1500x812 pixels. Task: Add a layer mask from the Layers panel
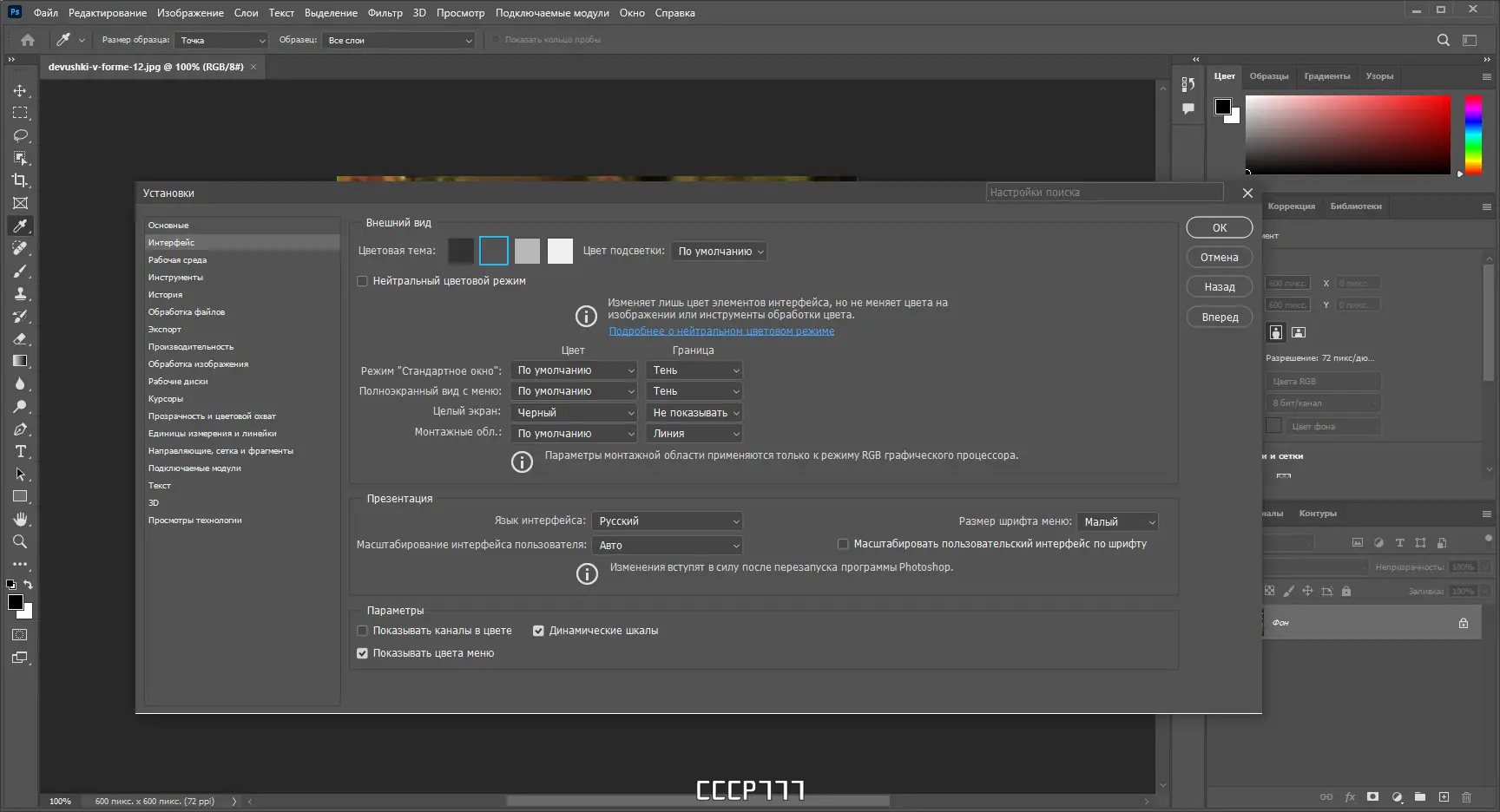click(1372, 796)
